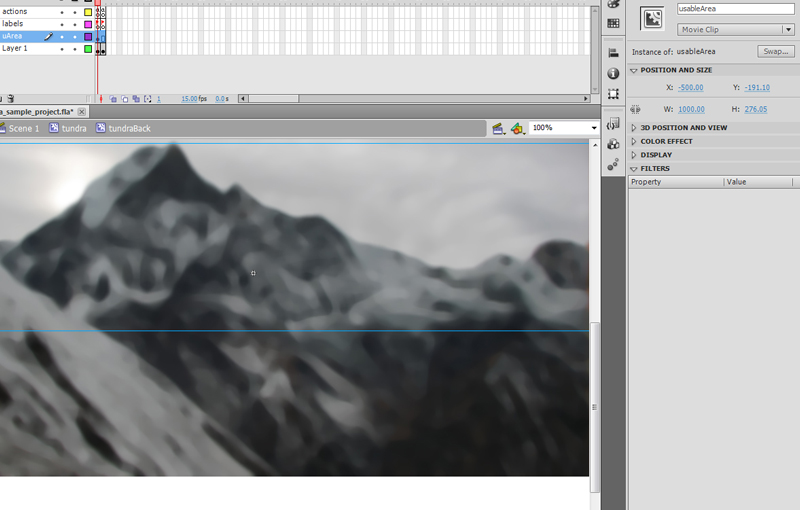Open the Swatches grid panel icon

point(613,23)
